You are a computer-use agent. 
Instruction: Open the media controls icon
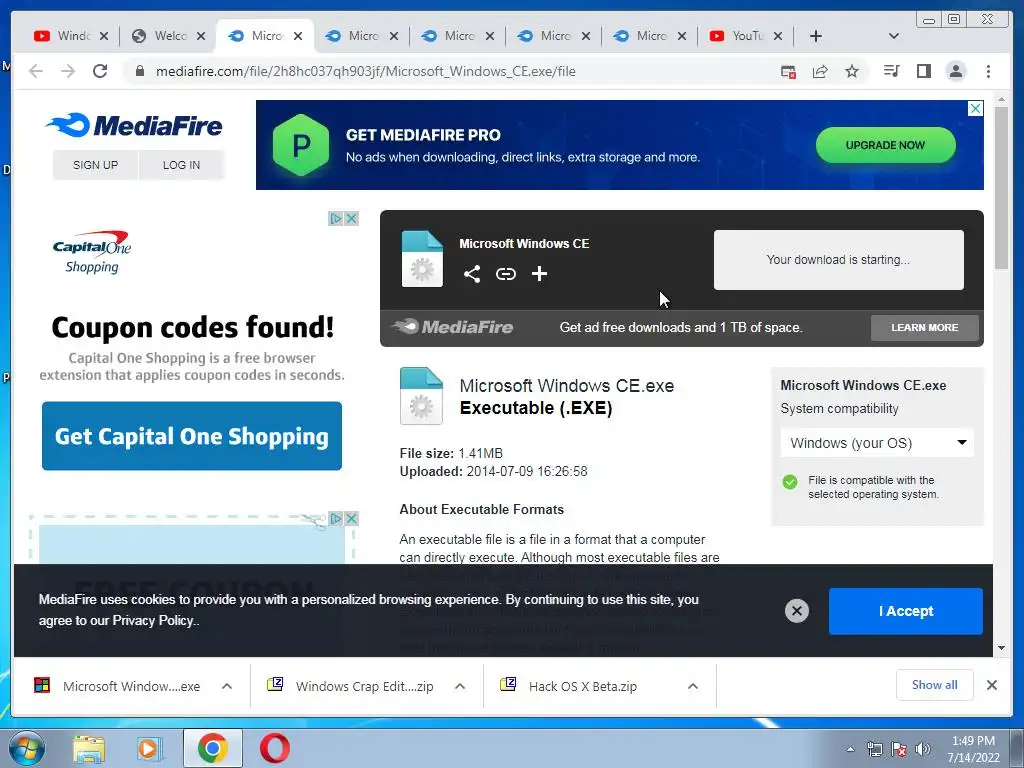click(x=891, y=71)
